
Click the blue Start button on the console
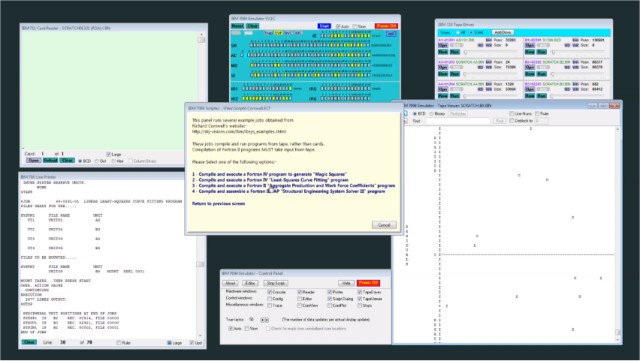(324, 26)
